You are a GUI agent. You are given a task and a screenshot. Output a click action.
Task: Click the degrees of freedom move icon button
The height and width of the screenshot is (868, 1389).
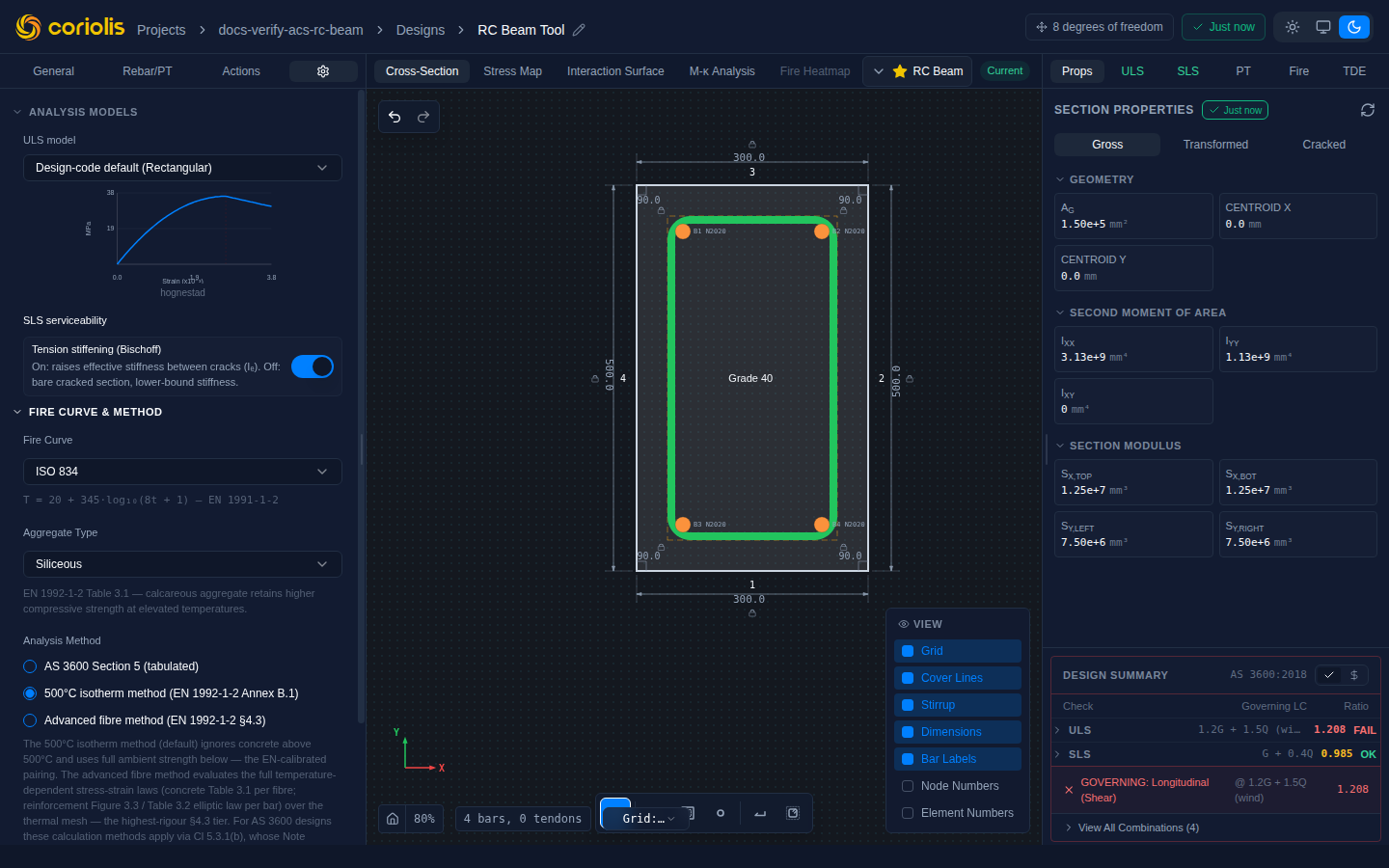(x=1100, y=27)
